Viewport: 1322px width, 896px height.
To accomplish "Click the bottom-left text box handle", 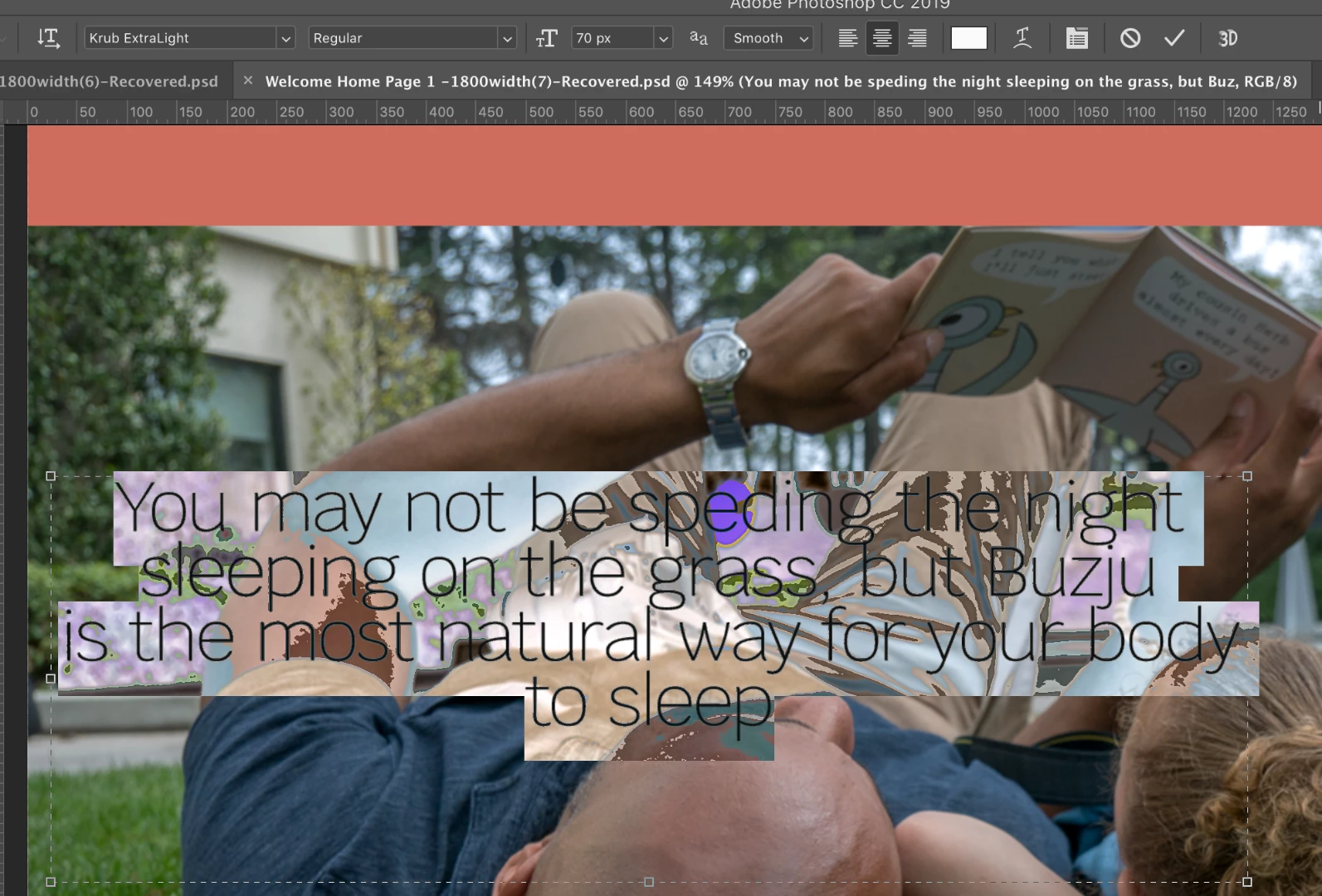I will click(51, 882).
